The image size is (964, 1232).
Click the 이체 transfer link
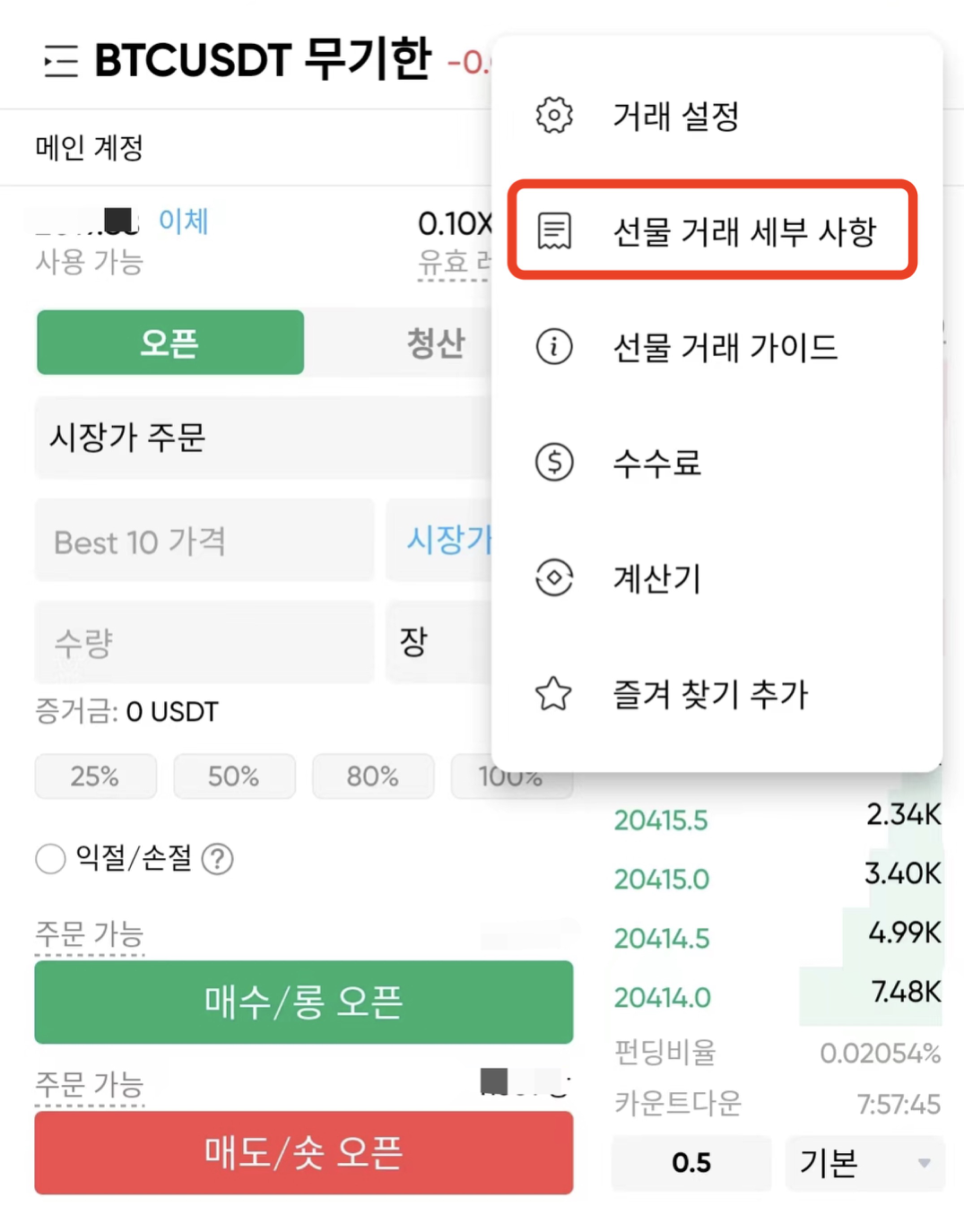click(183, 221)
